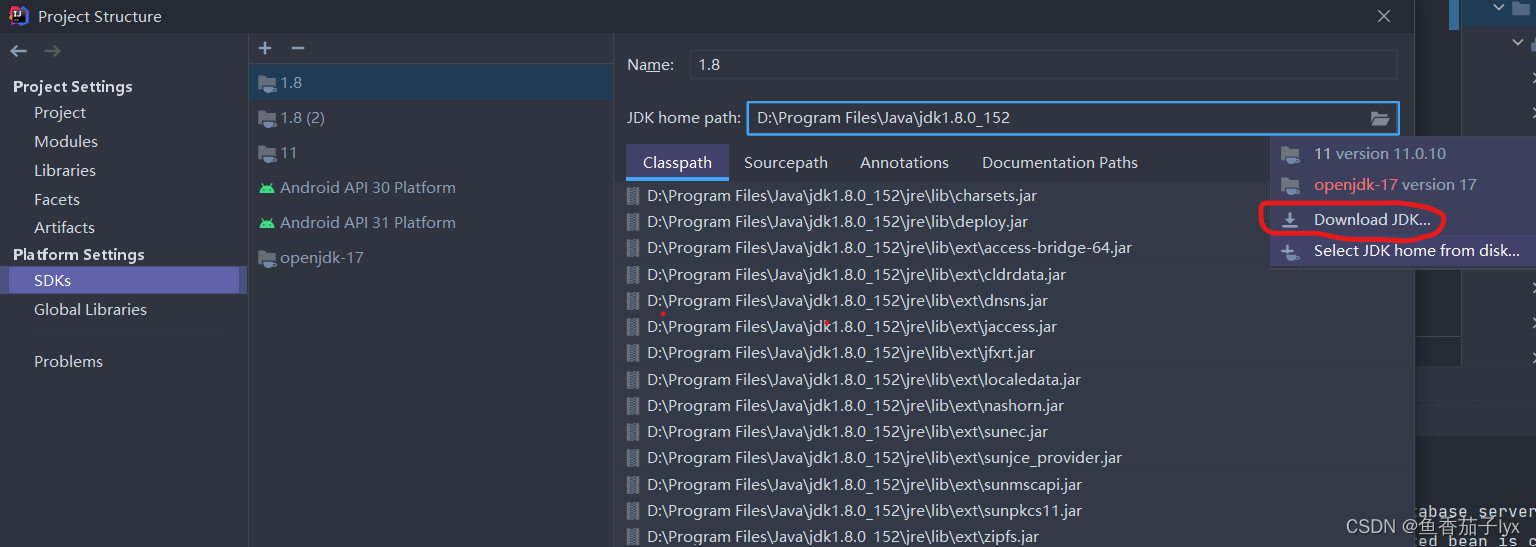The height and width of the screenshot is (547, 1536).
Task: Open Global Libraries settings
Action: tap(90, 310)
